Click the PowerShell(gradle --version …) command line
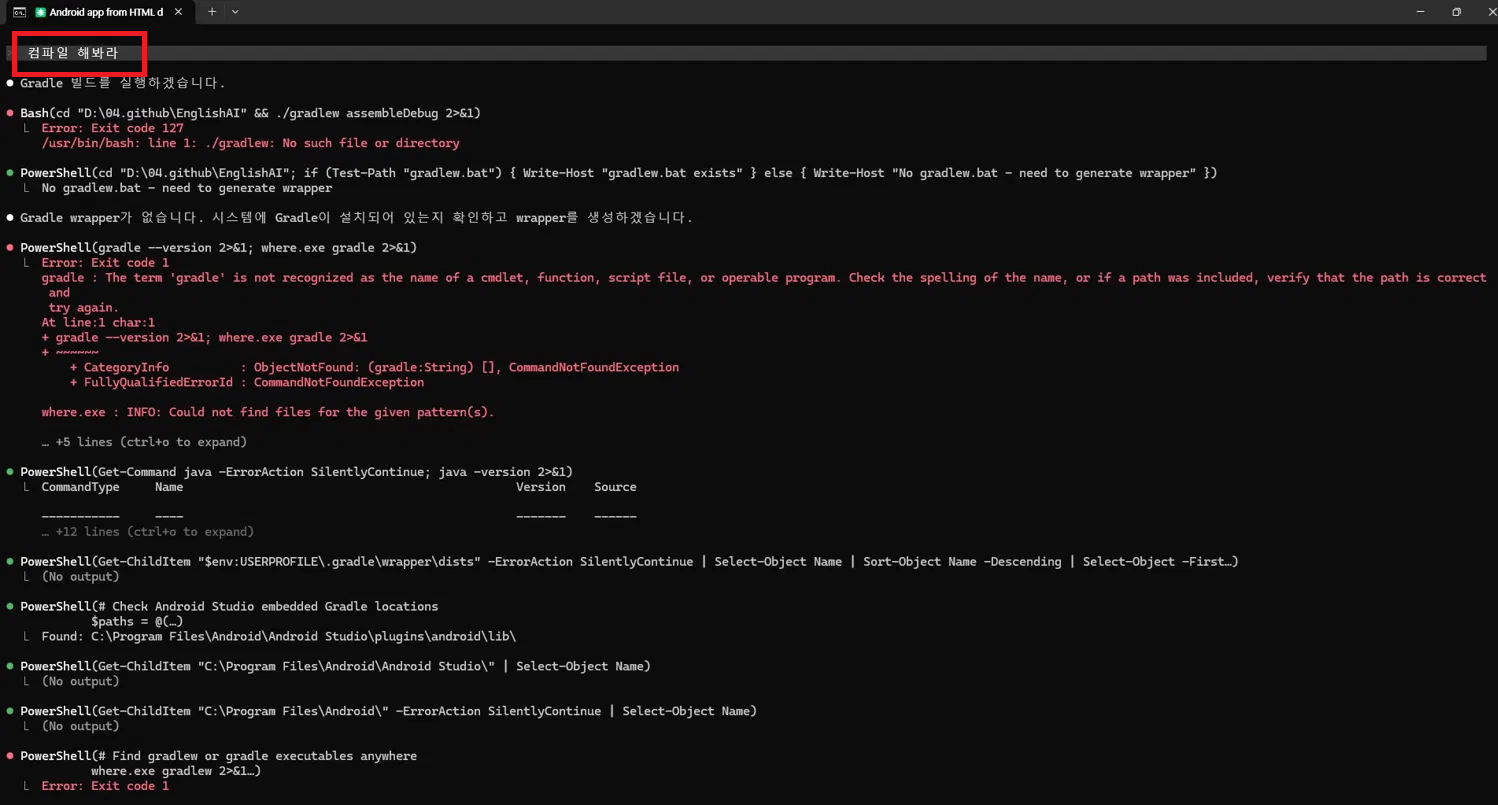 (218, 247)
